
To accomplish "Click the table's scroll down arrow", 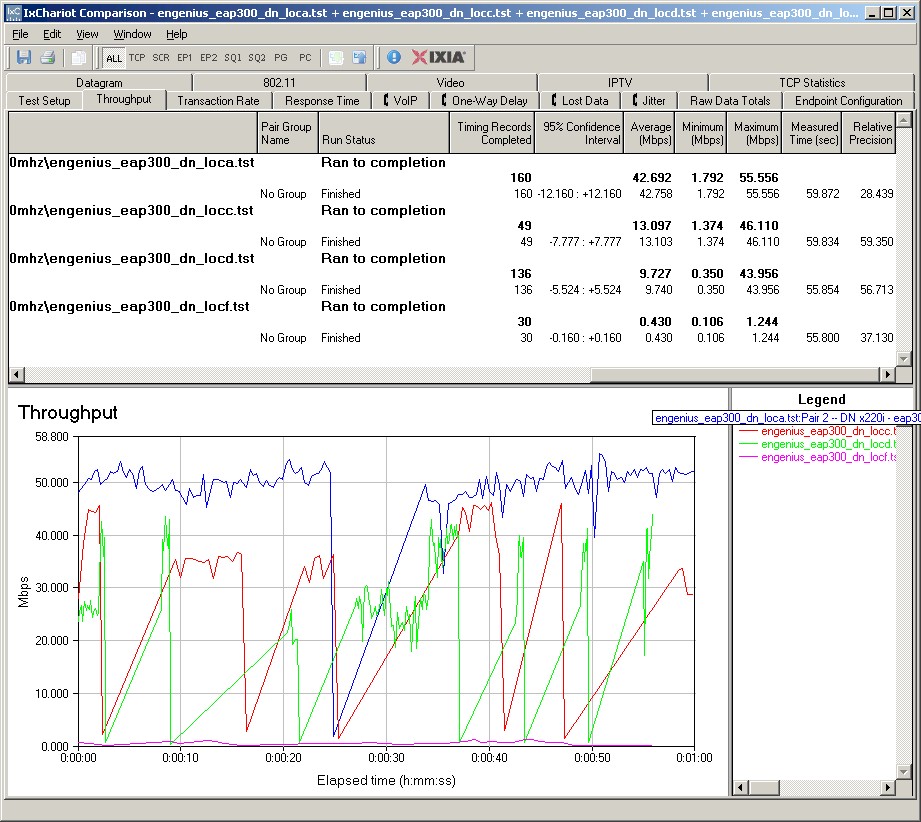I will point(904,358).
